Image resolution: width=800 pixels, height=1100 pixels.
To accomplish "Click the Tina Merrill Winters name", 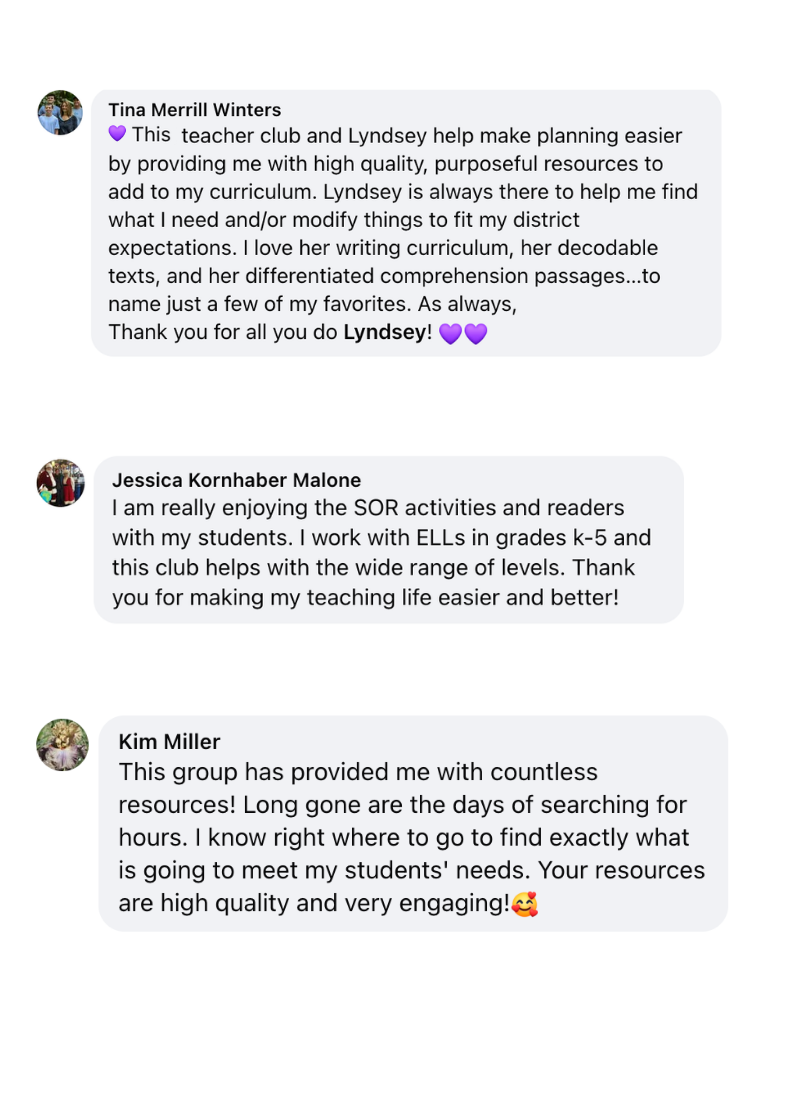I will 194,109.
